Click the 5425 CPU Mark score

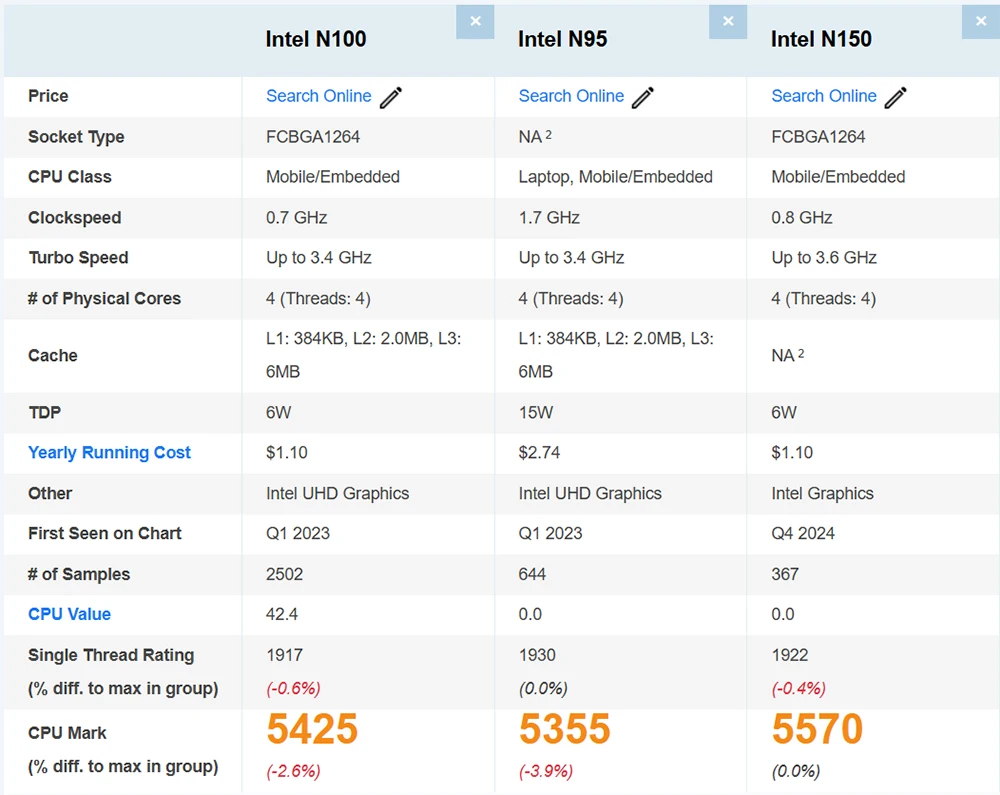click(x=312, y=729)
